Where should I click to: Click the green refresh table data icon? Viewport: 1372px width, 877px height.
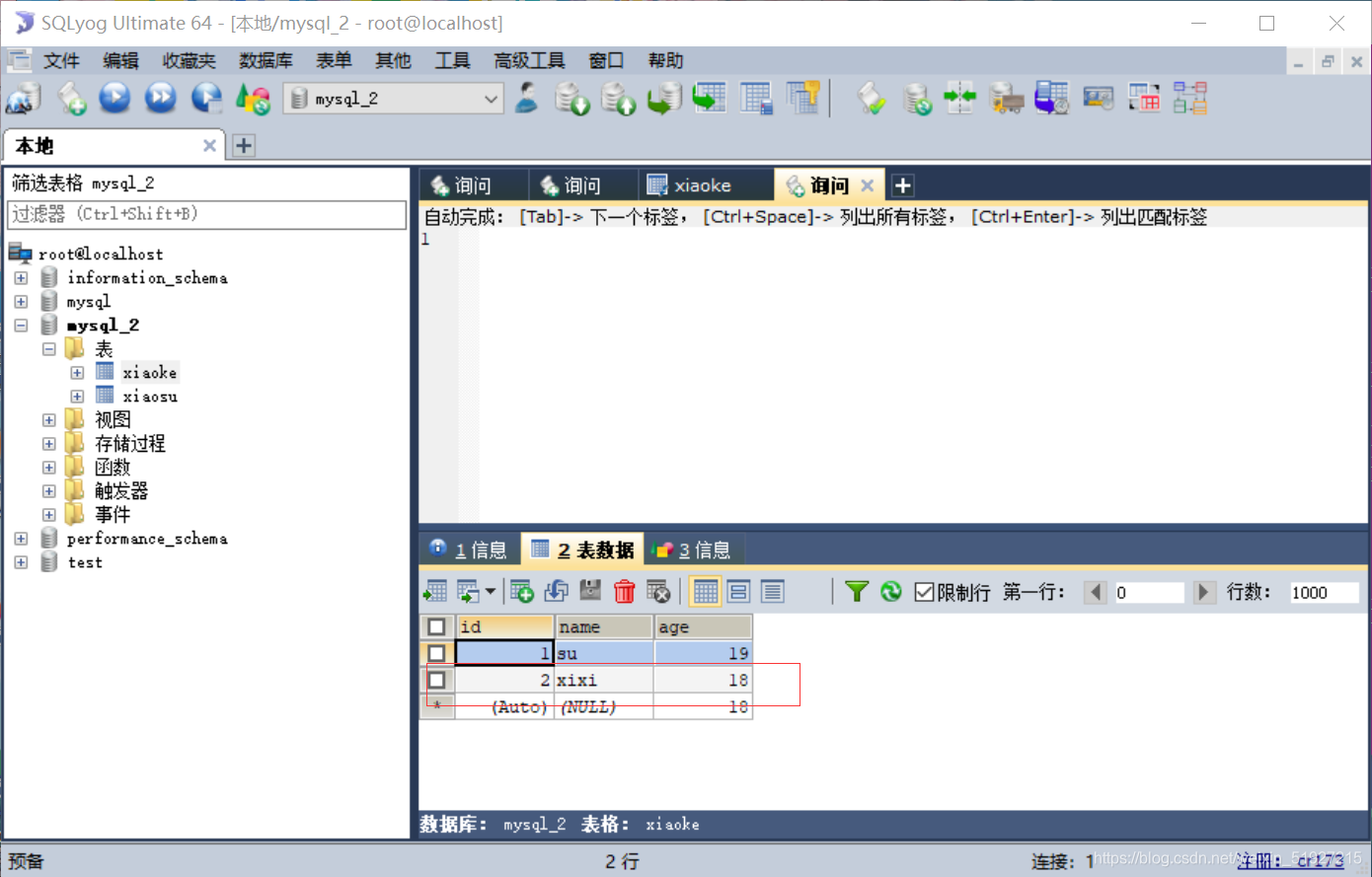click(891, 591)
